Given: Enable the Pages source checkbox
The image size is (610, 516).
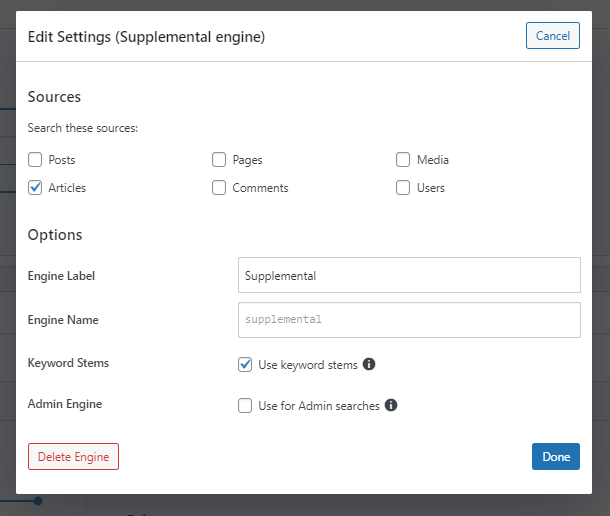Looking at the screenshot, I should click(219, 160).
